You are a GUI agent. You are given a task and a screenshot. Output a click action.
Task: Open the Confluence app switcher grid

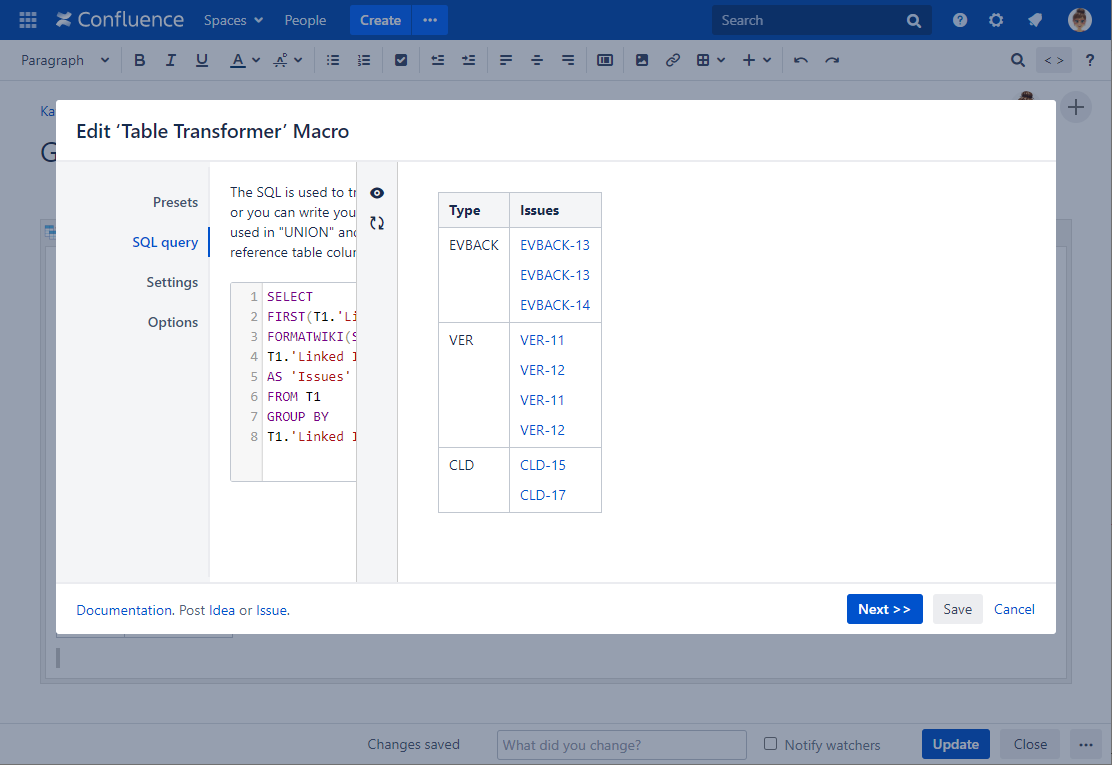pos(28,20)
